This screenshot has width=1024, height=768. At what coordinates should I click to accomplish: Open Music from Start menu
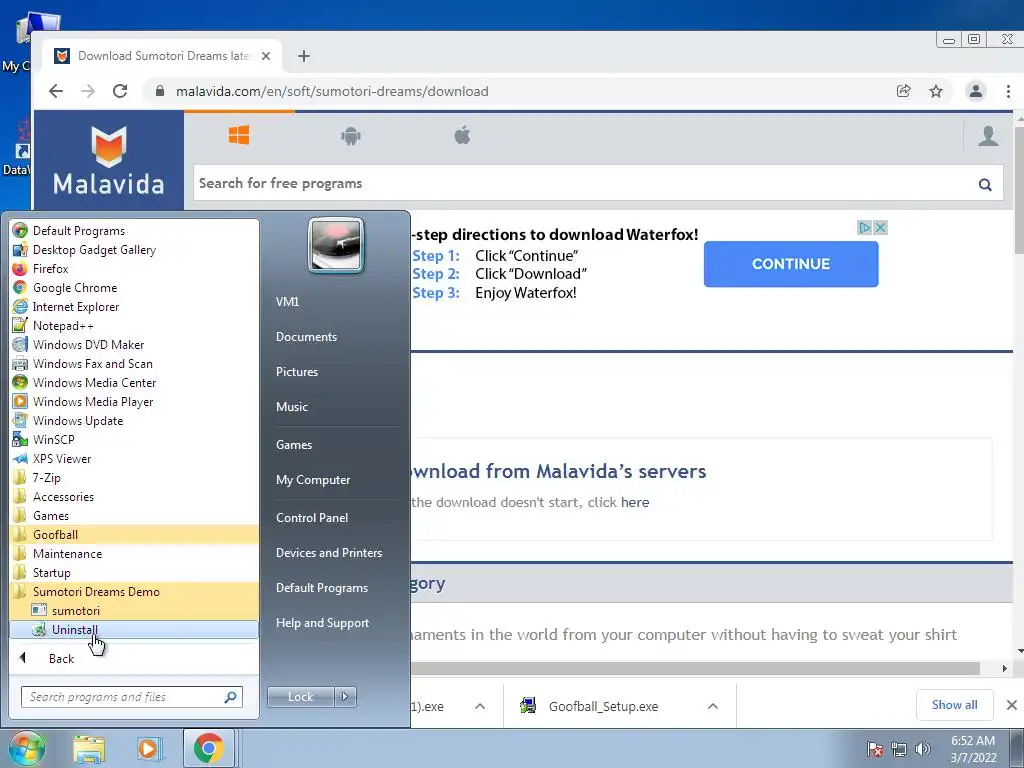tap(291, 406)
